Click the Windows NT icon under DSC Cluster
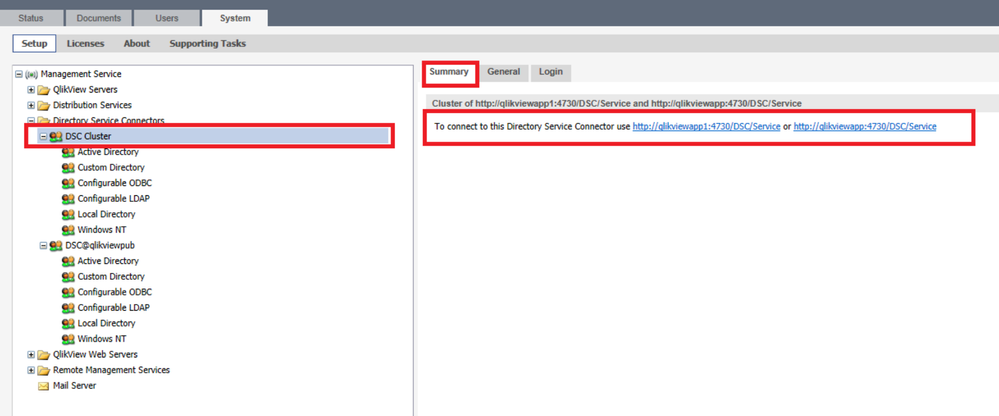Image resolution: width=999 pixels, height=416 pixels. (x=68, y=229)
